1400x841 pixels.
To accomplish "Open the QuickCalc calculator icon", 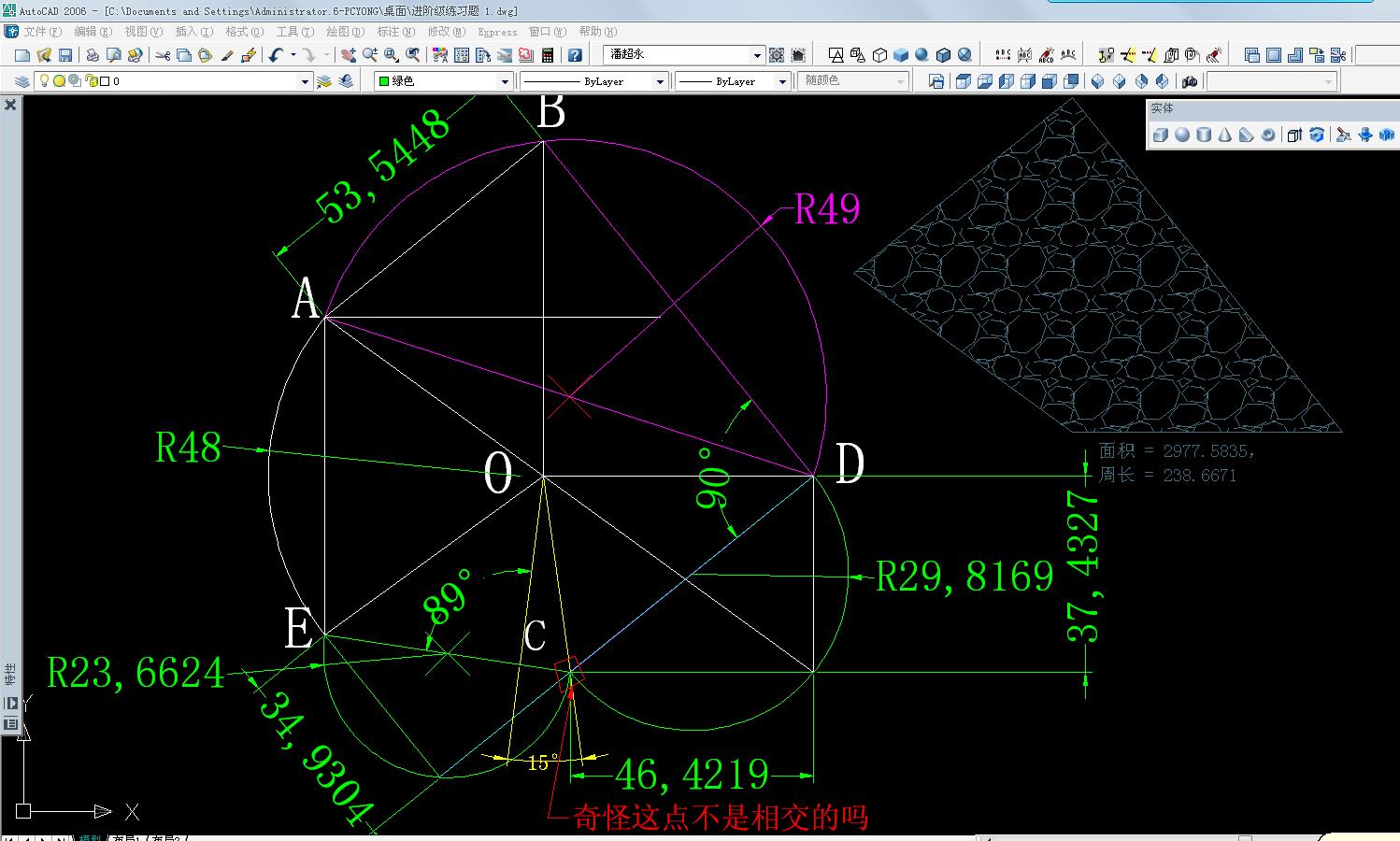I will click(x=548, y=55).
